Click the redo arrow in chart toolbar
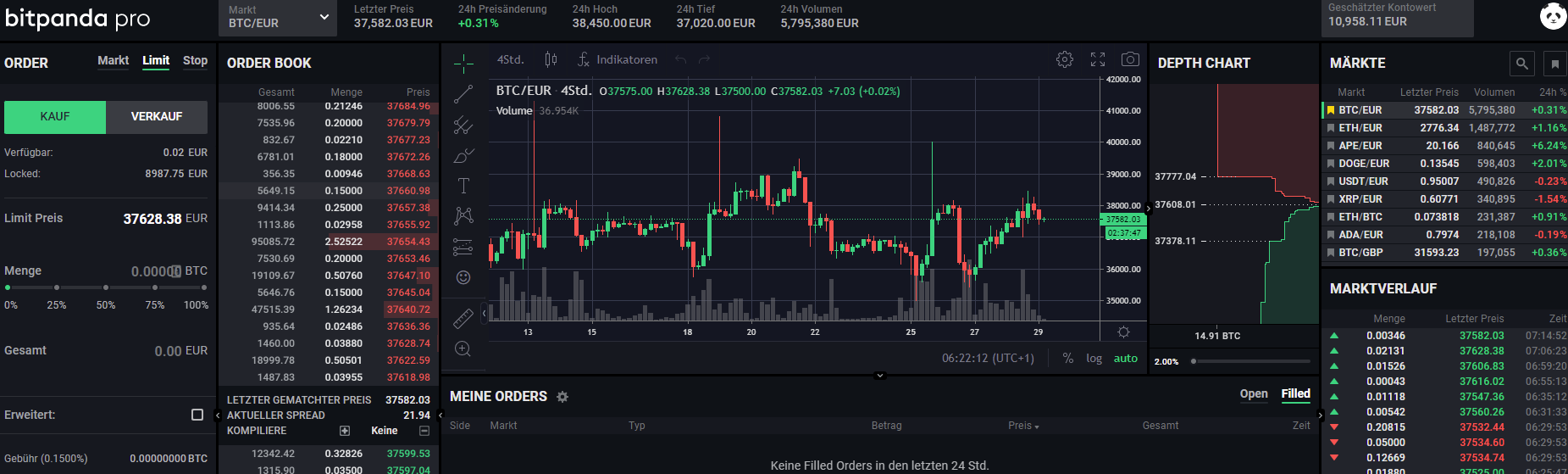The image size is (1568, 474). 704,59
